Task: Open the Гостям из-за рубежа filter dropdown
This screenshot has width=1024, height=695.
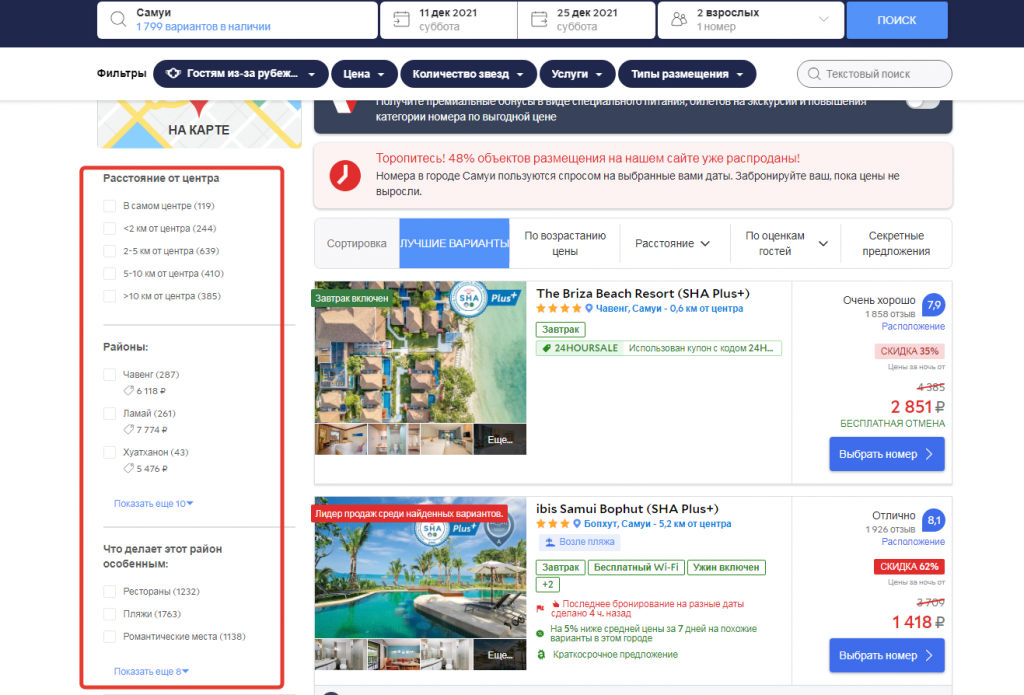Action: tap(240, 74)
